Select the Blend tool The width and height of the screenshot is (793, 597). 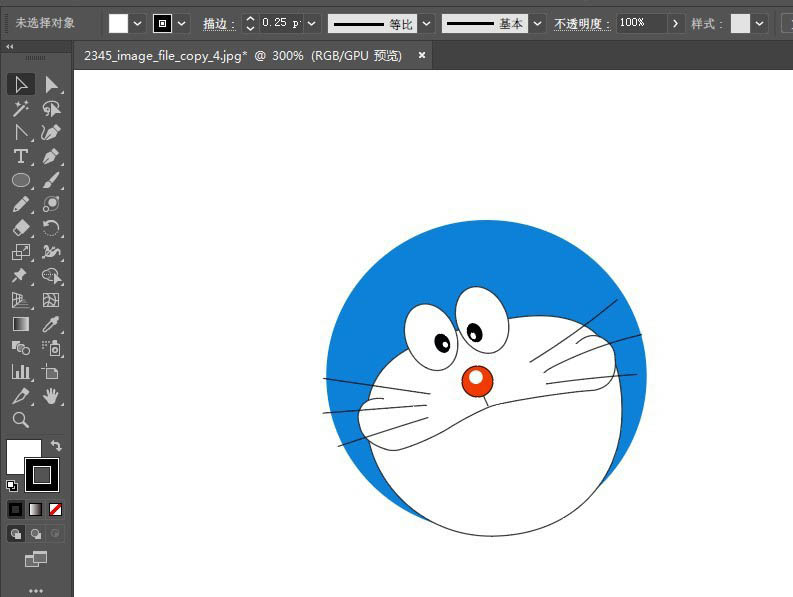pos(21,348)
